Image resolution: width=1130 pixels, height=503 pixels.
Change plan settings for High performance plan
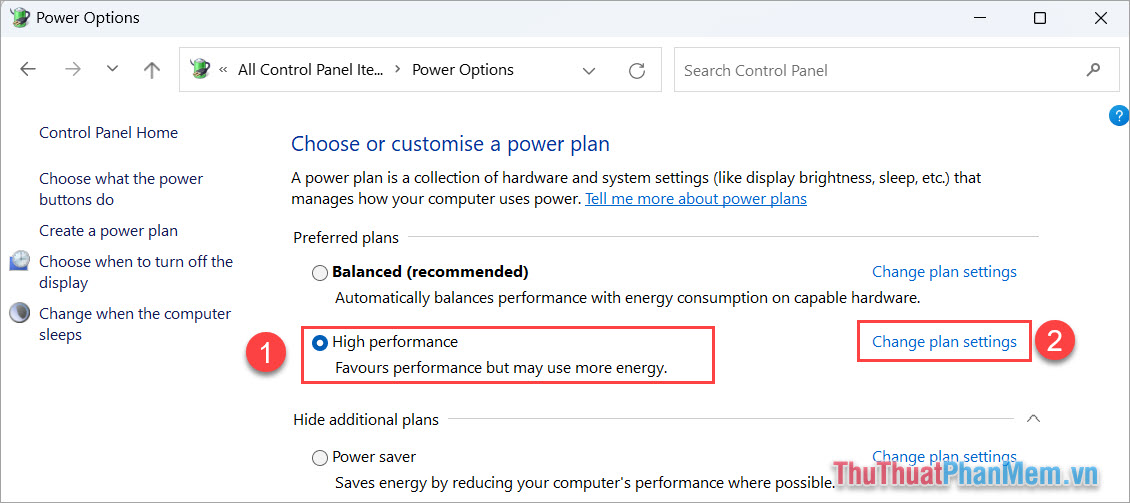(944, 342)
